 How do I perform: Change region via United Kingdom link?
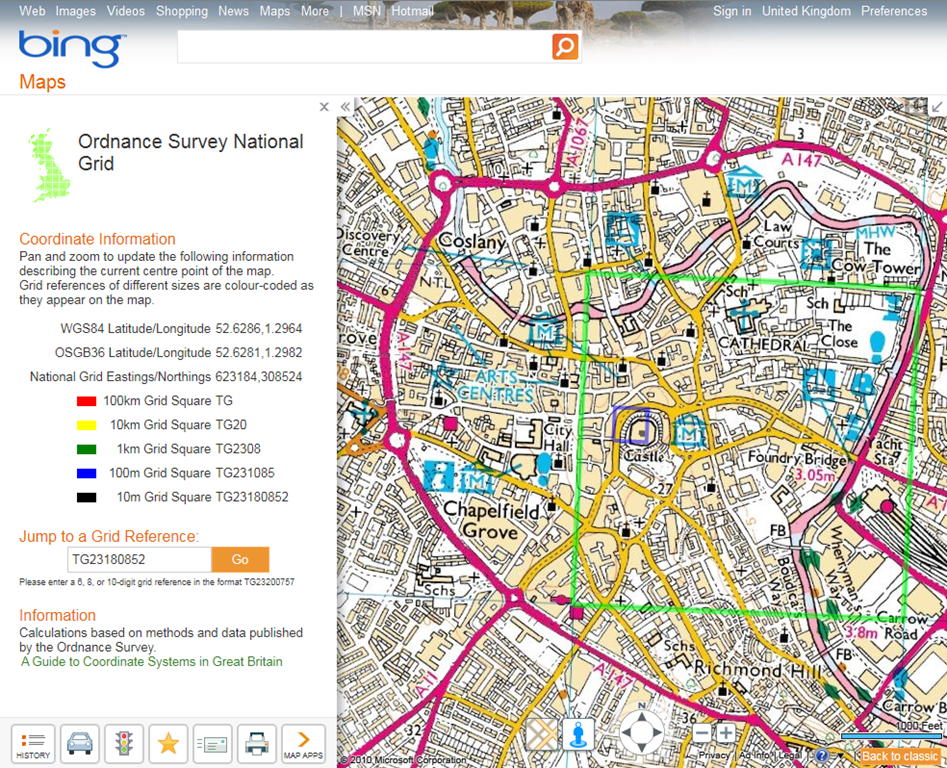tap(806, 11)
